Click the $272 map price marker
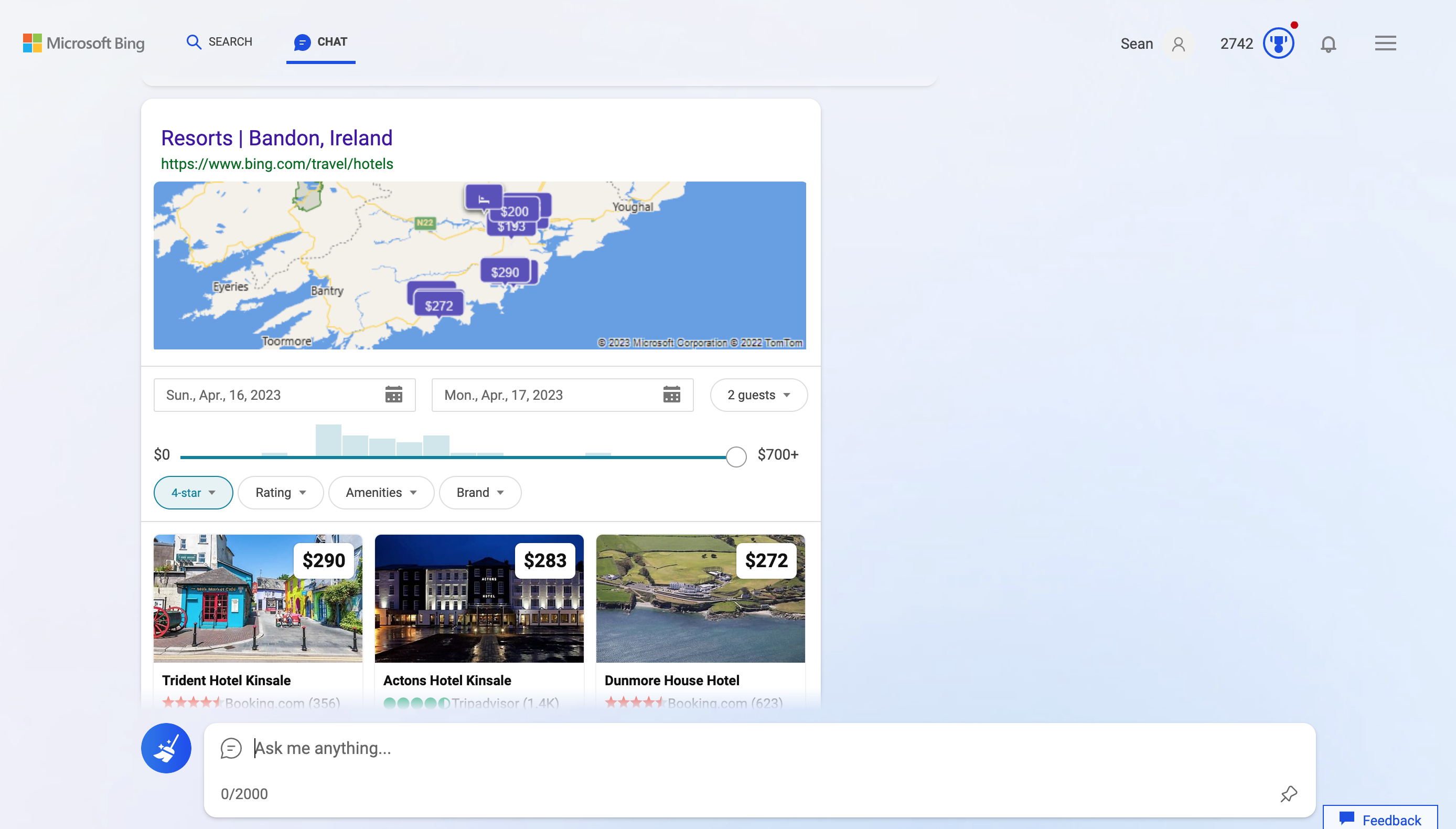This screenshot has width=1456, height=829. pyautogui.click(x=438, y=306)
